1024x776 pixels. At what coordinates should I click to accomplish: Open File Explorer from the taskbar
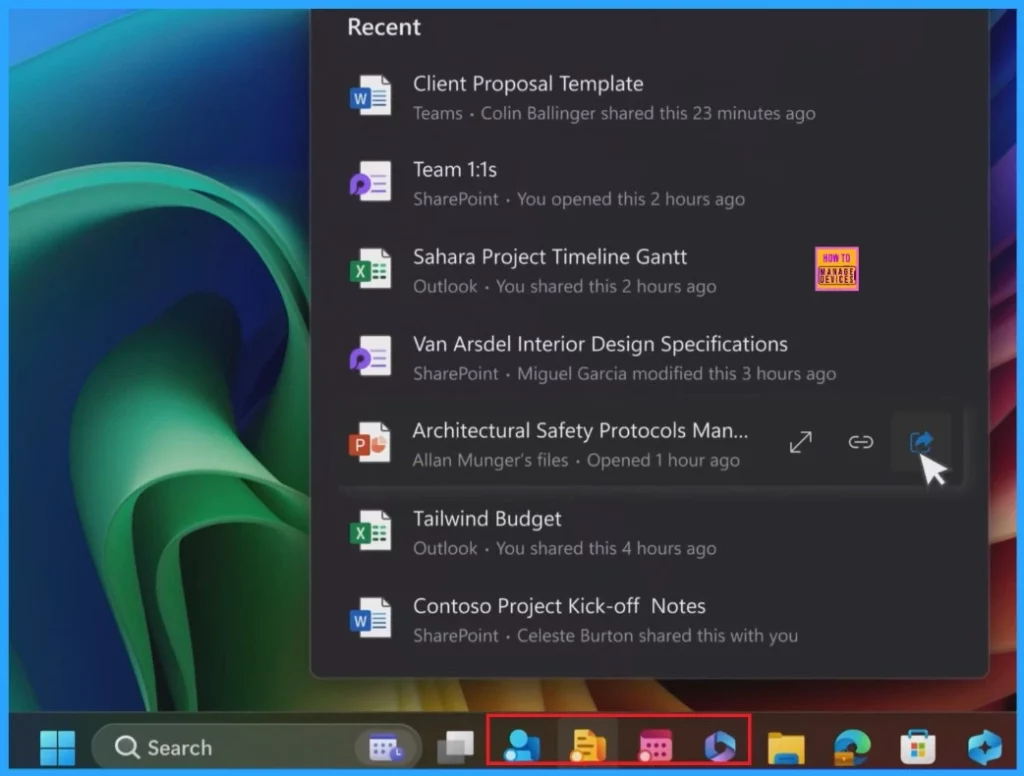[786, 747]
